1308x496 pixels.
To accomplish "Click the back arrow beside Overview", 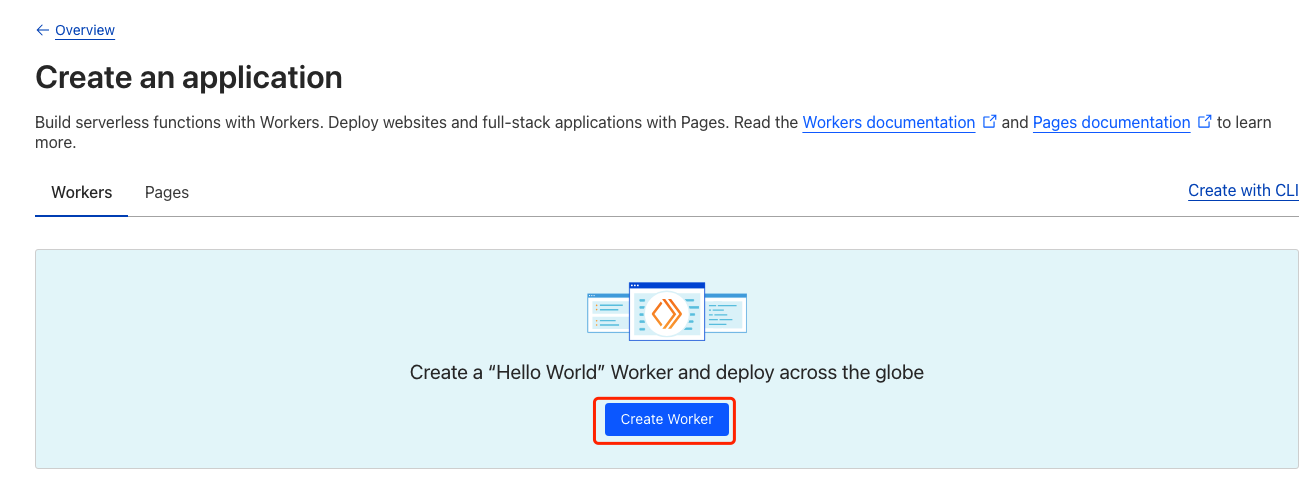I will click(x=42, y=30).
